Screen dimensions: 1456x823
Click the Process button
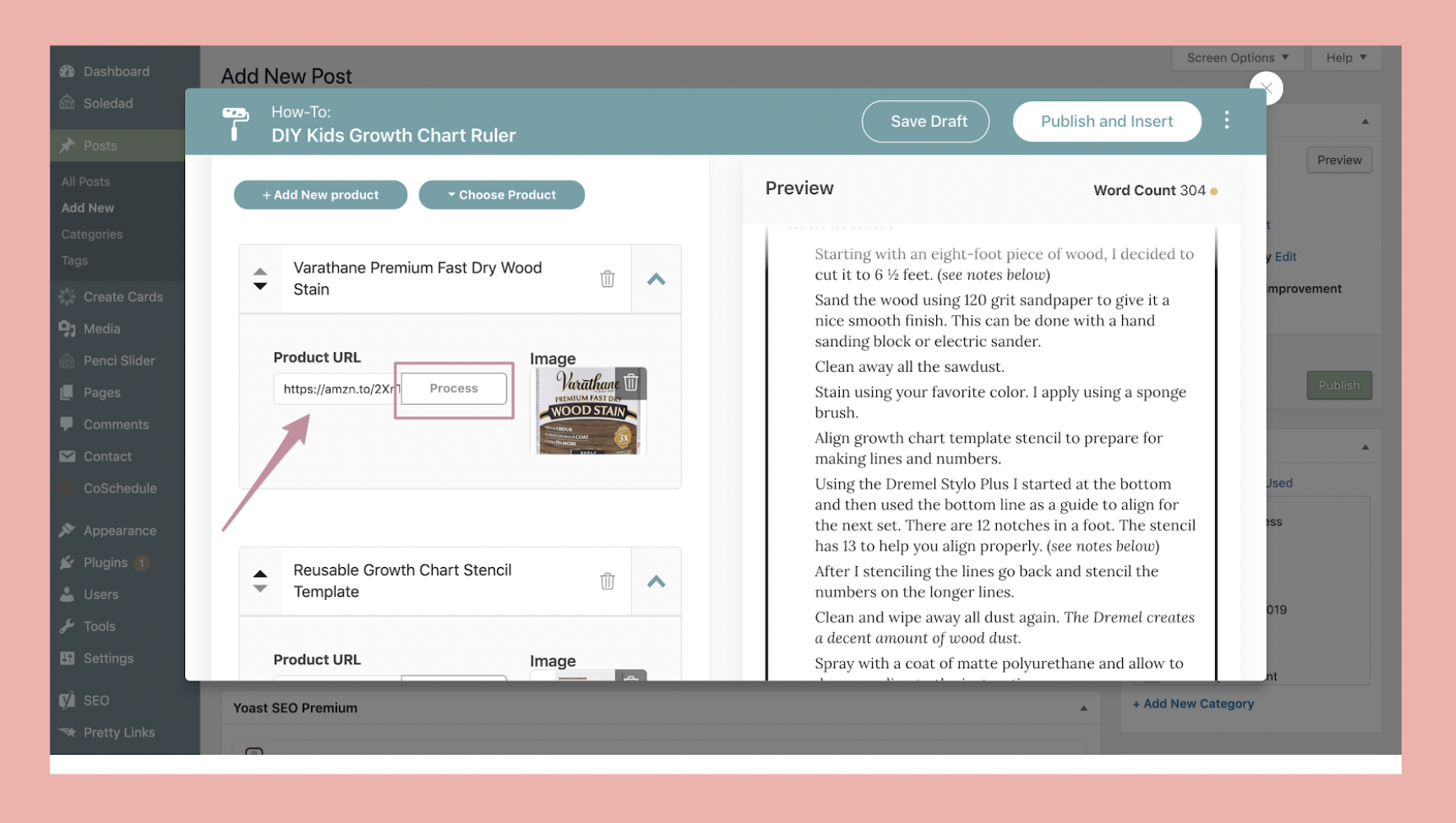pos(452,388)
